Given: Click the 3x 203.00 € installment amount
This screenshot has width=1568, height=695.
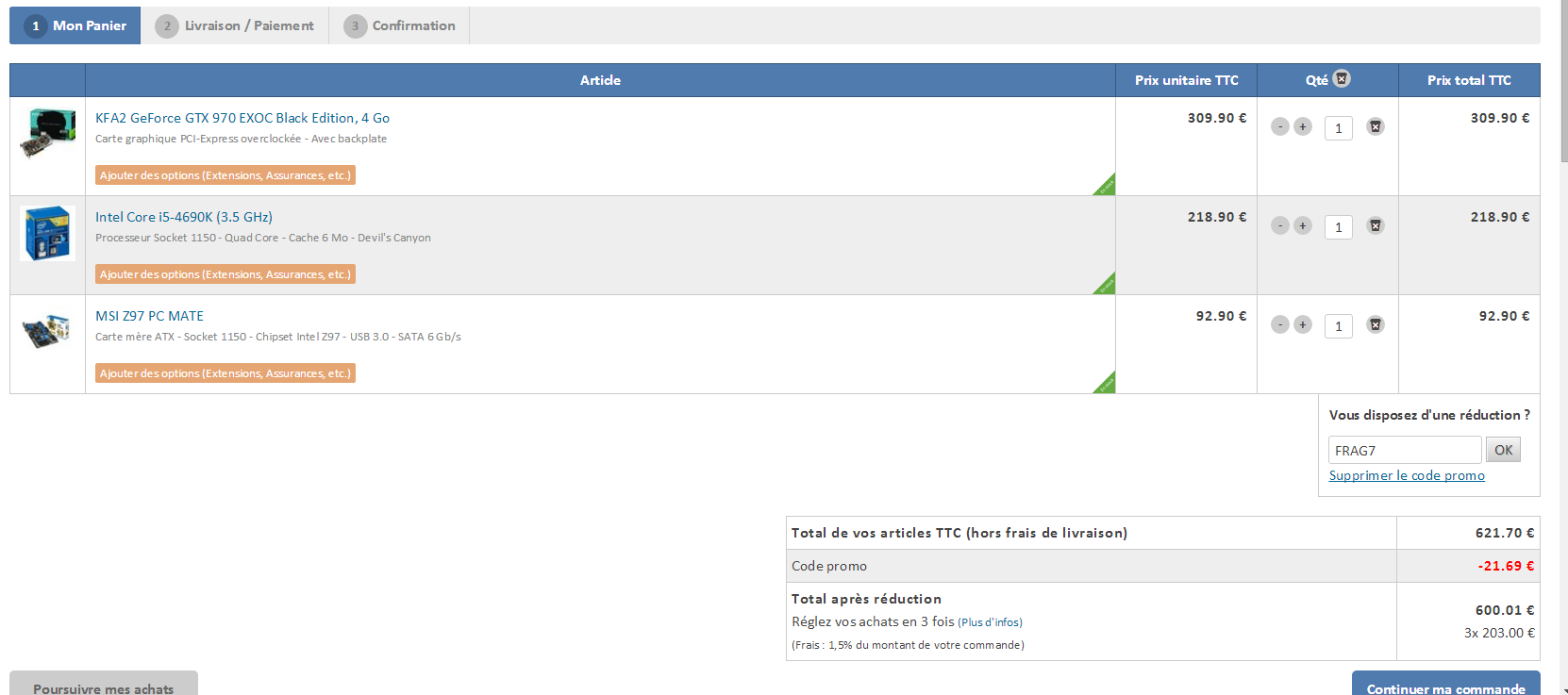Looking at the screenshot, I should 1499,633.
